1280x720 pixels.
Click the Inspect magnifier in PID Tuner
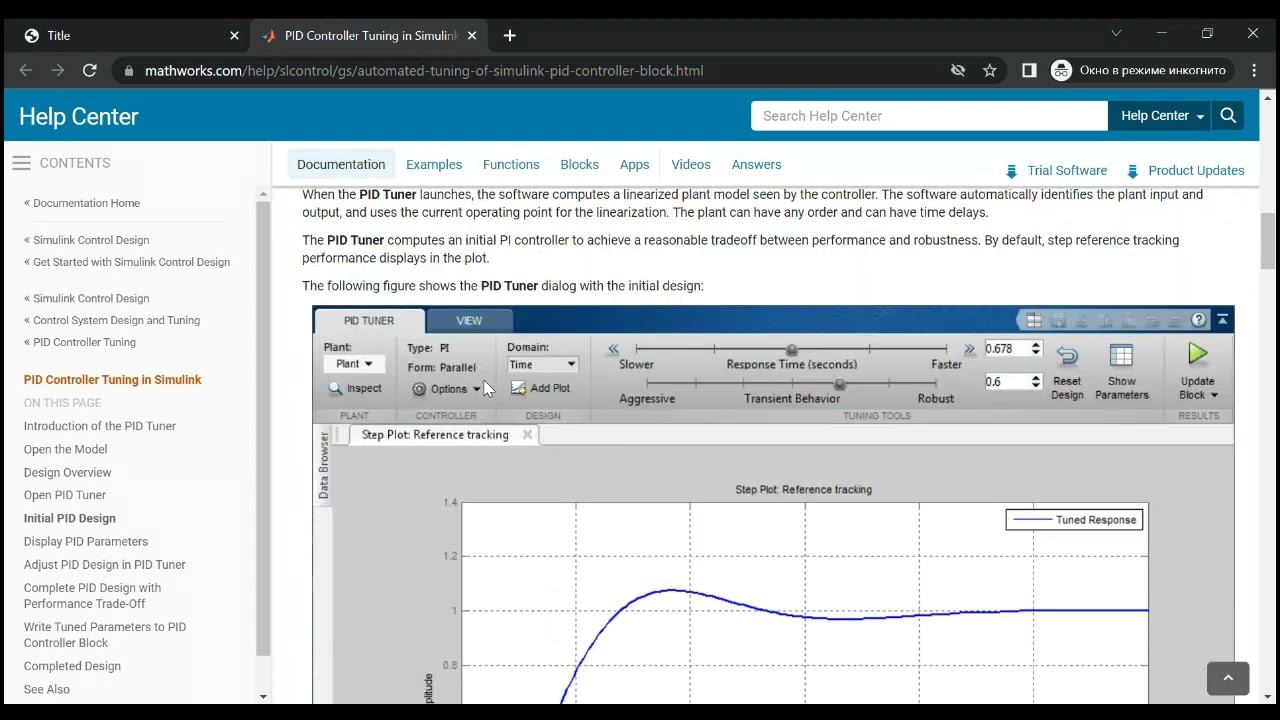[336, 388]
